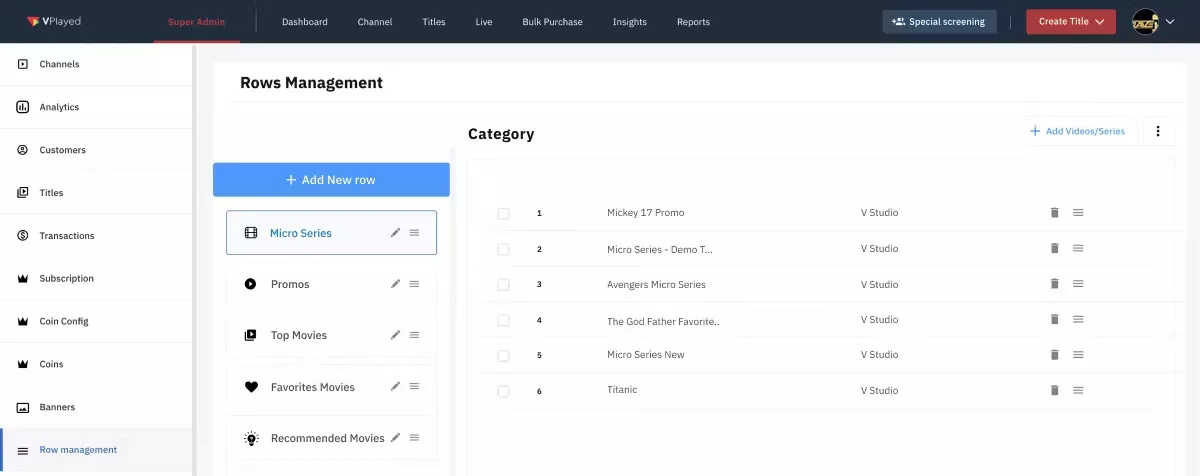Delete the Mickey 17 Promo row

point(1054,213)
